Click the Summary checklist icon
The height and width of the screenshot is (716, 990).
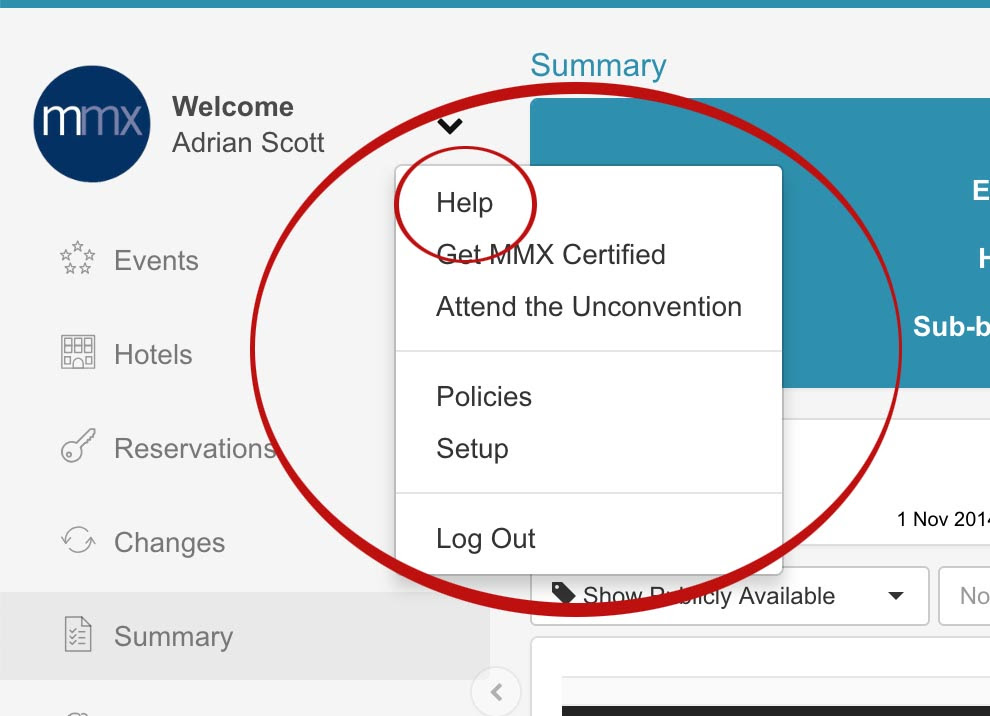coord(78,634)
